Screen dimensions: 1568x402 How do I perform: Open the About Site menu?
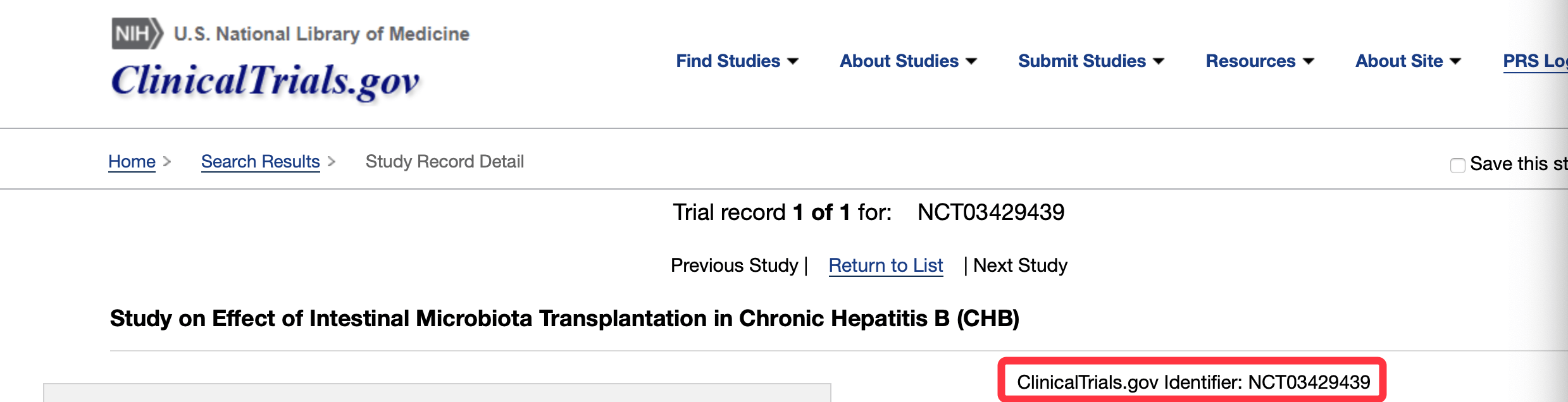point(1408,61)
